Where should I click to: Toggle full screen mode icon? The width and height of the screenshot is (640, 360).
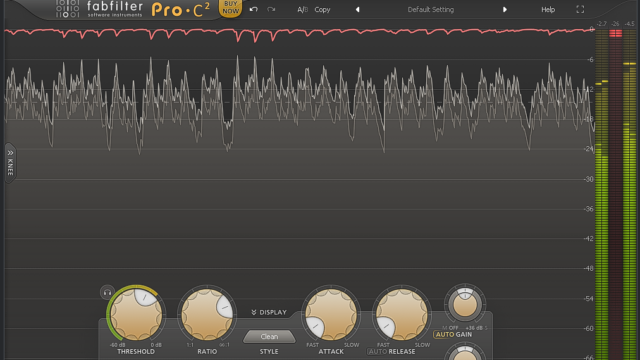click(580, 9)
